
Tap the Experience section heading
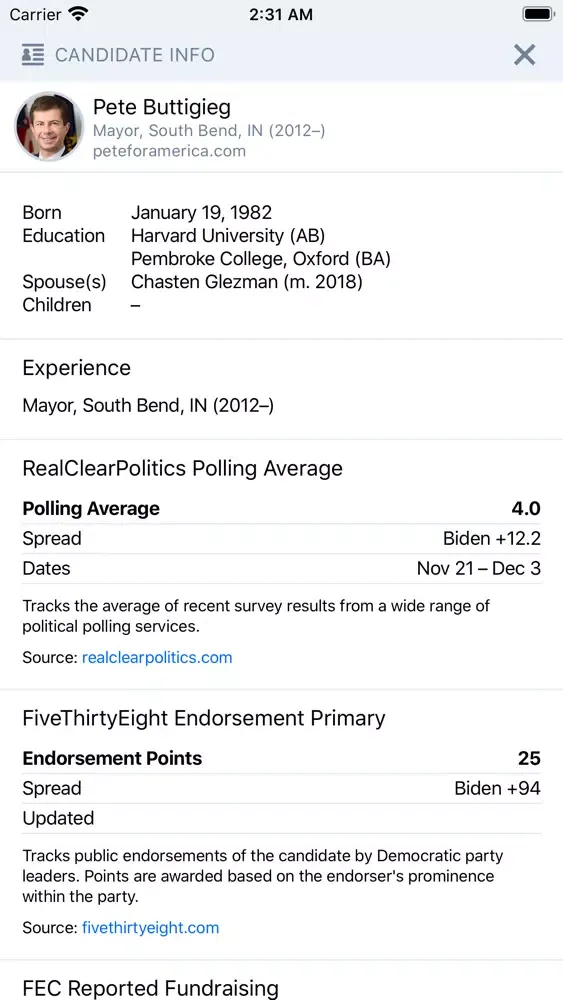(77, 368)
